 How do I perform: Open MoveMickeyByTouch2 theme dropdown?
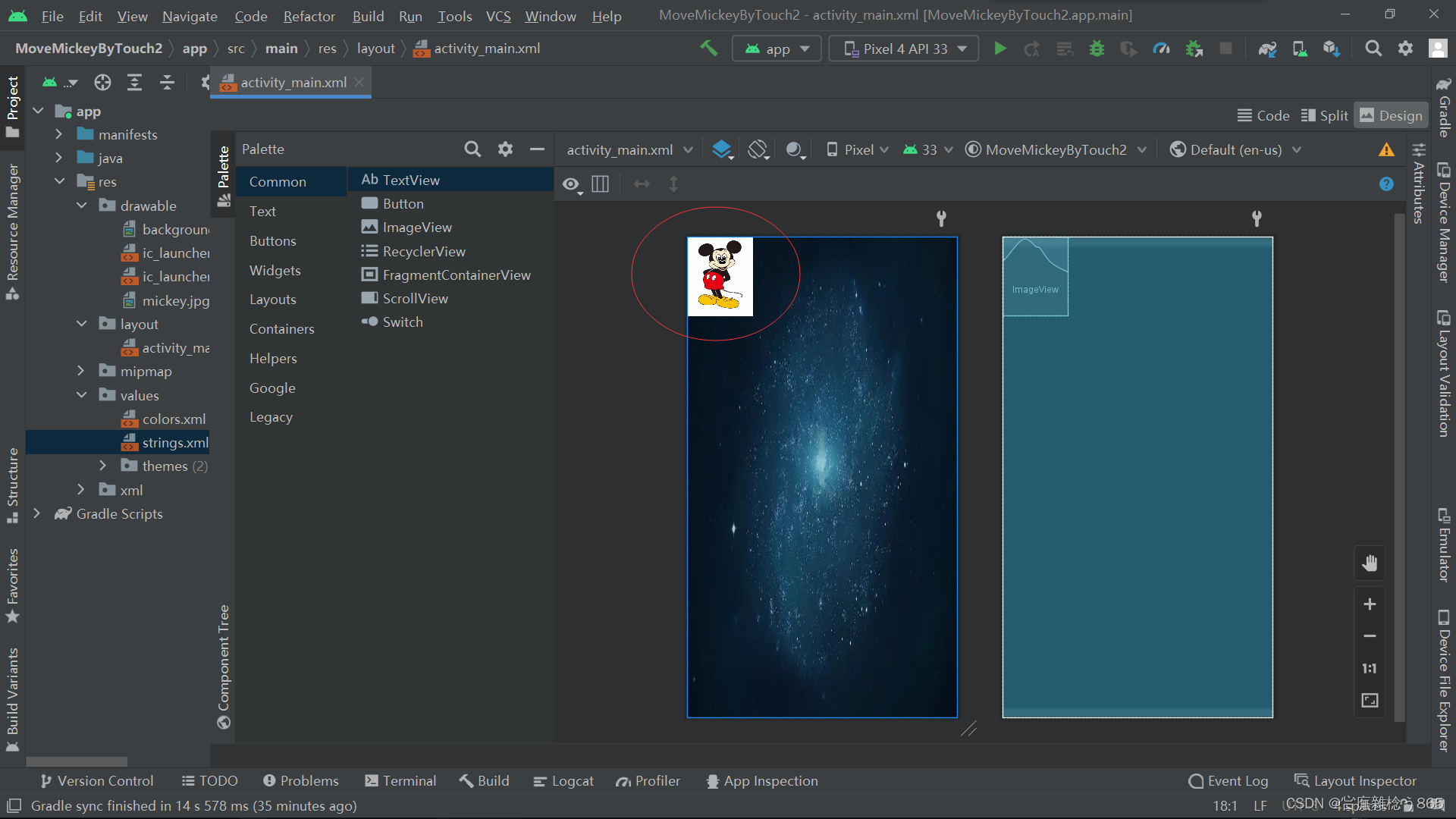pos(1055,149)
